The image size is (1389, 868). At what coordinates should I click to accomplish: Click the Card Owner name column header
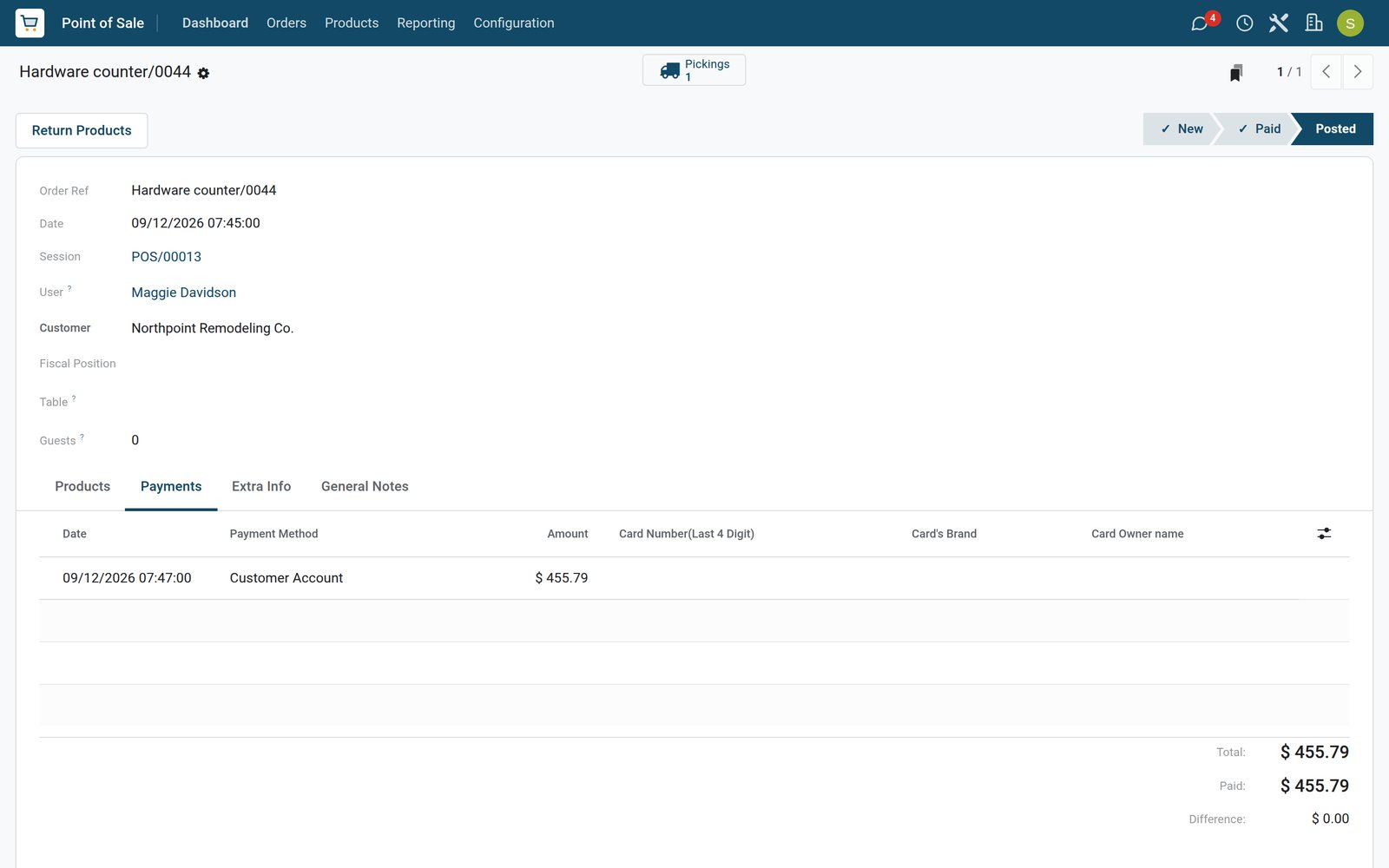pyautogui.click(x=1137, y=534)
